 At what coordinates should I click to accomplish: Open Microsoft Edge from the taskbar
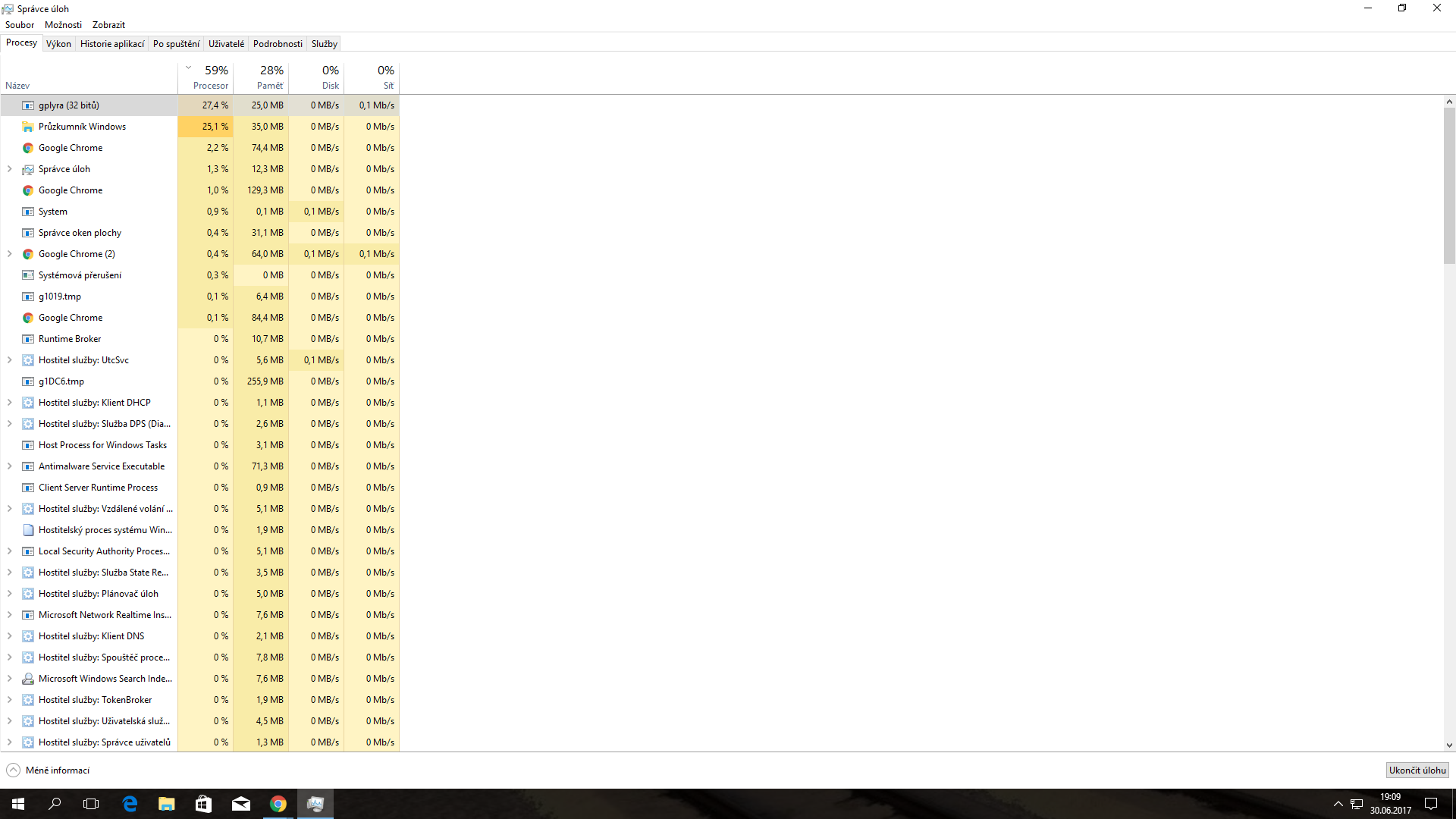point(130,804)
